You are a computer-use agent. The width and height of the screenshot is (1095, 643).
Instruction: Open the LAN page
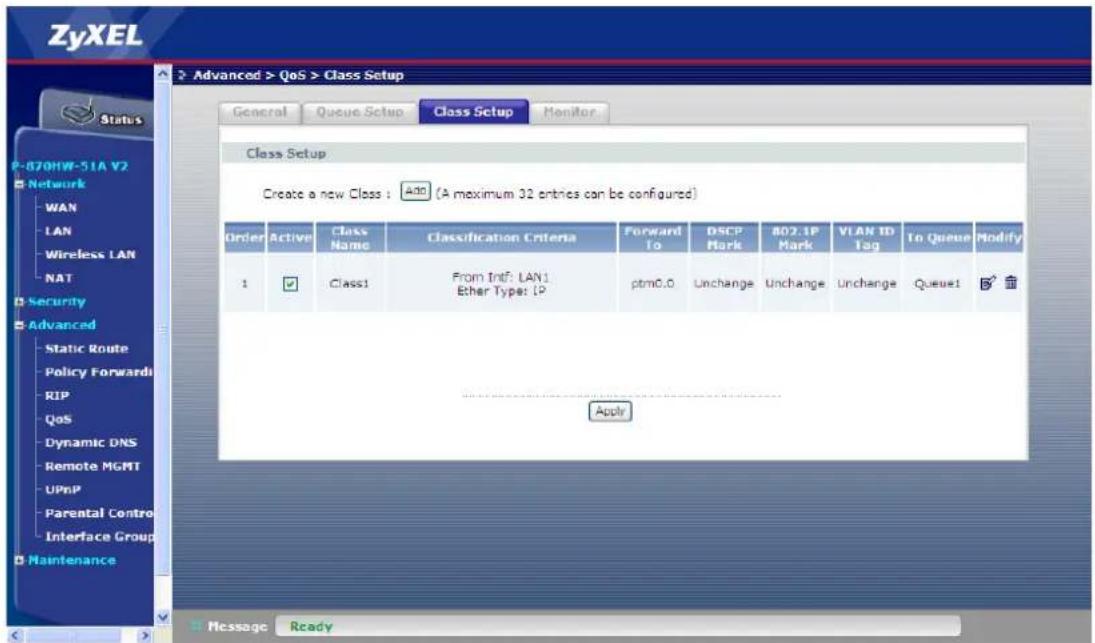point(58,231)
